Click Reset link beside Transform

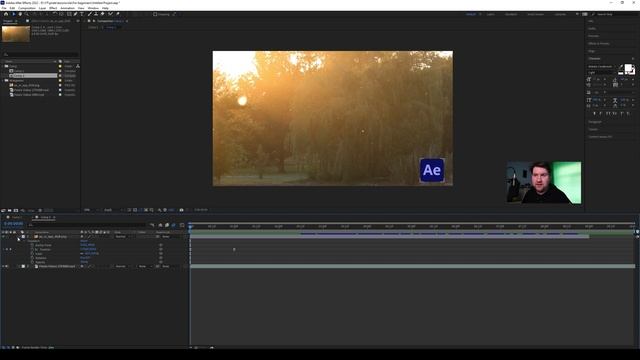point(84,241)
